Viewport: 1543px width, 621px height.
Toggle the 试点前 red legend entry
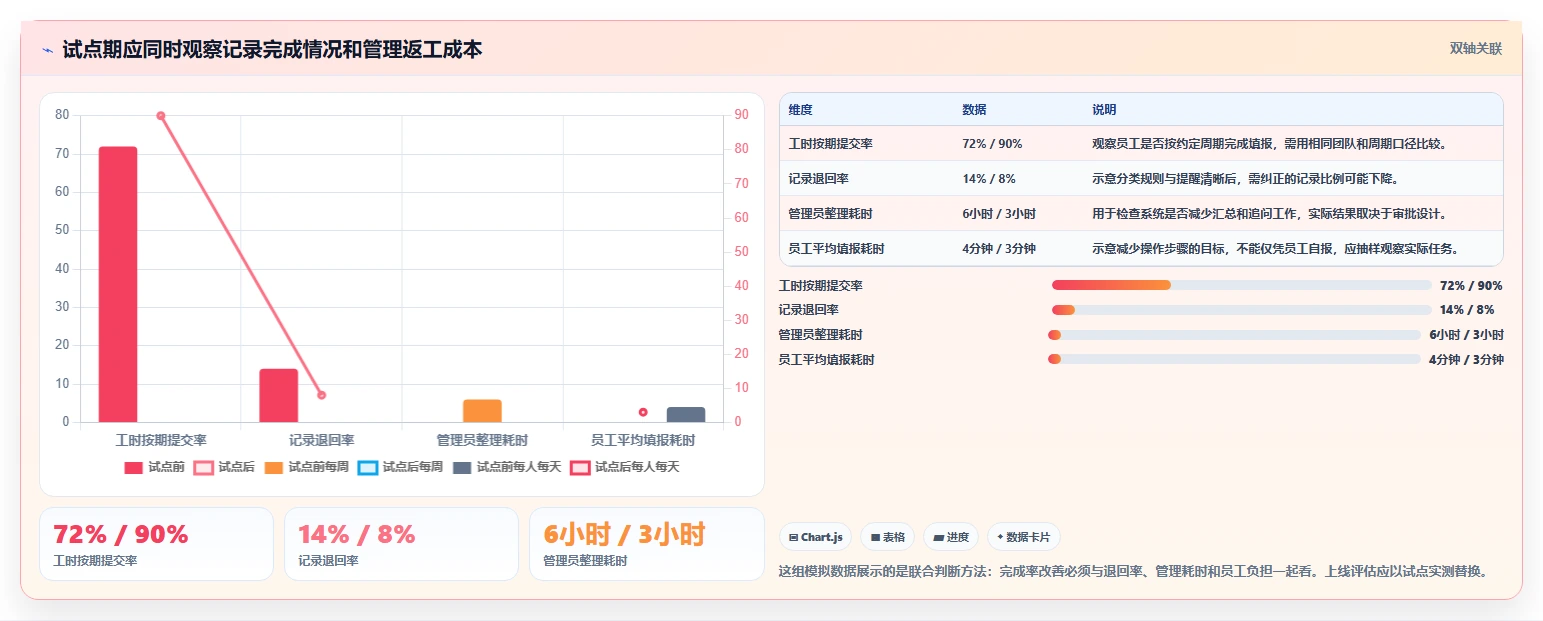pyautogui.click(x=154, y=467)
